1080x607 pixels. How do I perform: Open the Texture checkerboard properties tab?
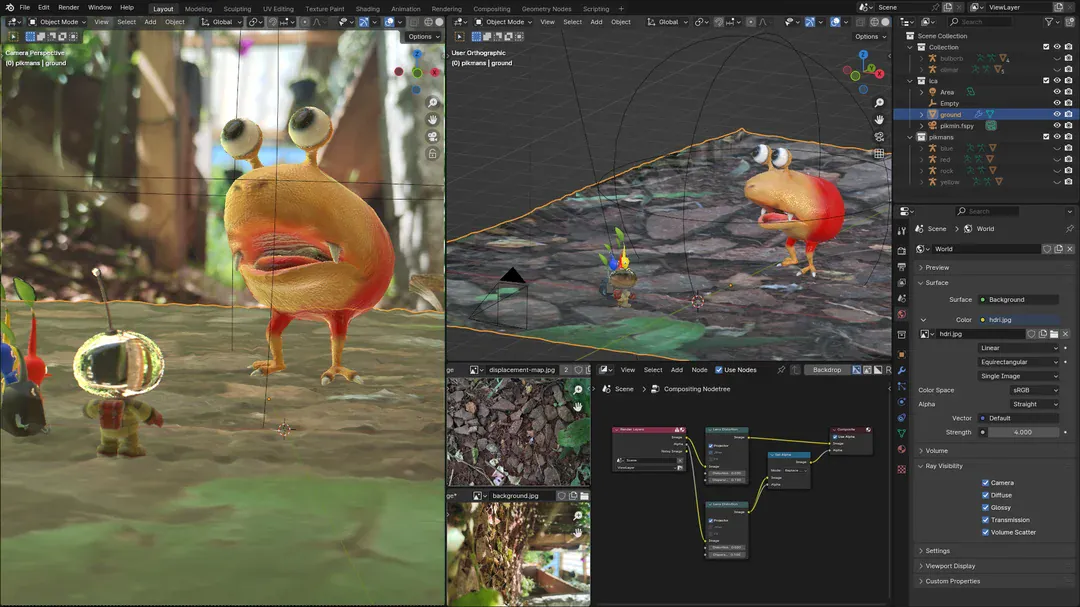(902, 469)
